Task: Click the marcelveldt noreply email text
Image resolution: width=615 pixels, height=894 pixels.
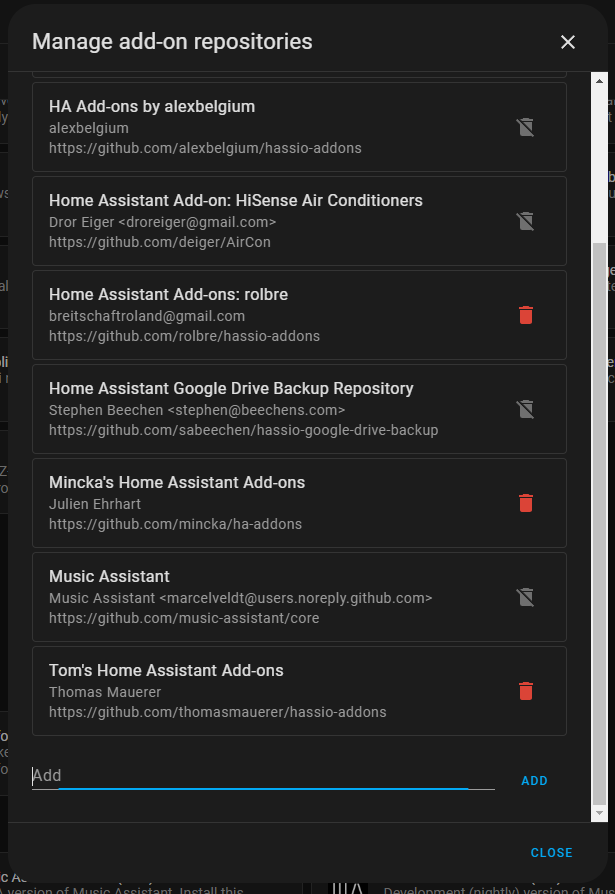Action: (241, 599)
